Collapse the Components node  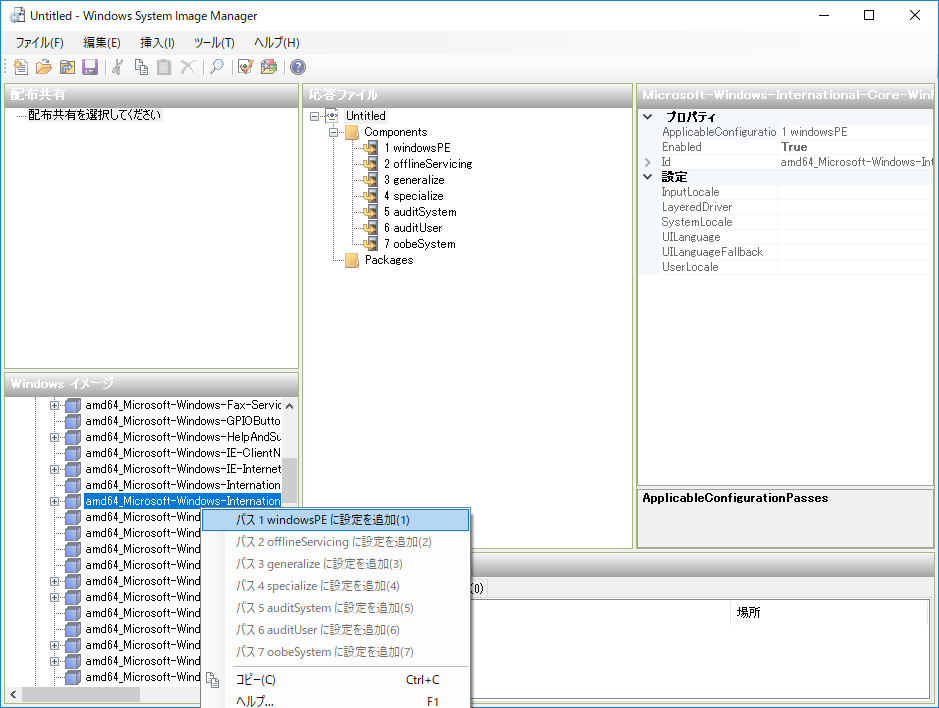pyautogui.click(x=334, y=132)
